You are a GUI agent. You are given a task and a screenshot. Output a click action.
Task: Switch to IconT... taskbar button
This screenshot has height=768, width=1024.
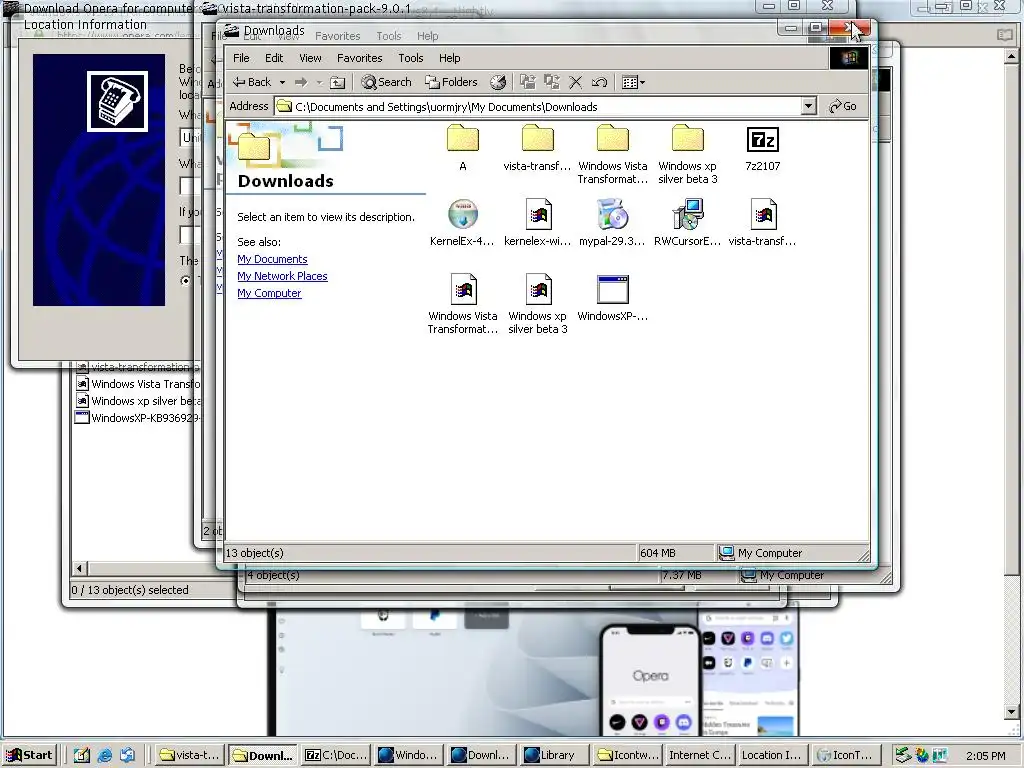[x=848, y=755]
